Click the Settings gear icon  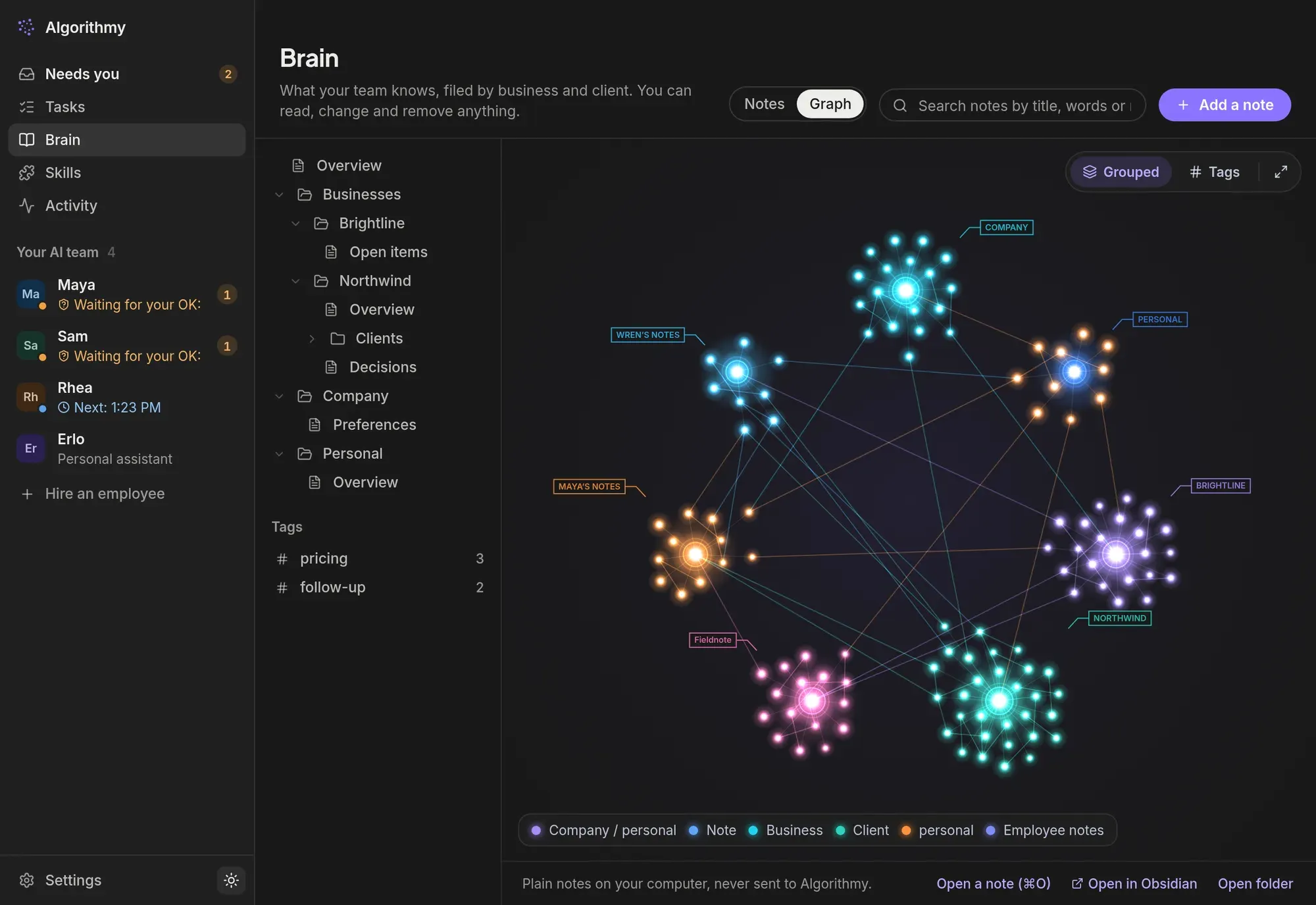[26, 880]
